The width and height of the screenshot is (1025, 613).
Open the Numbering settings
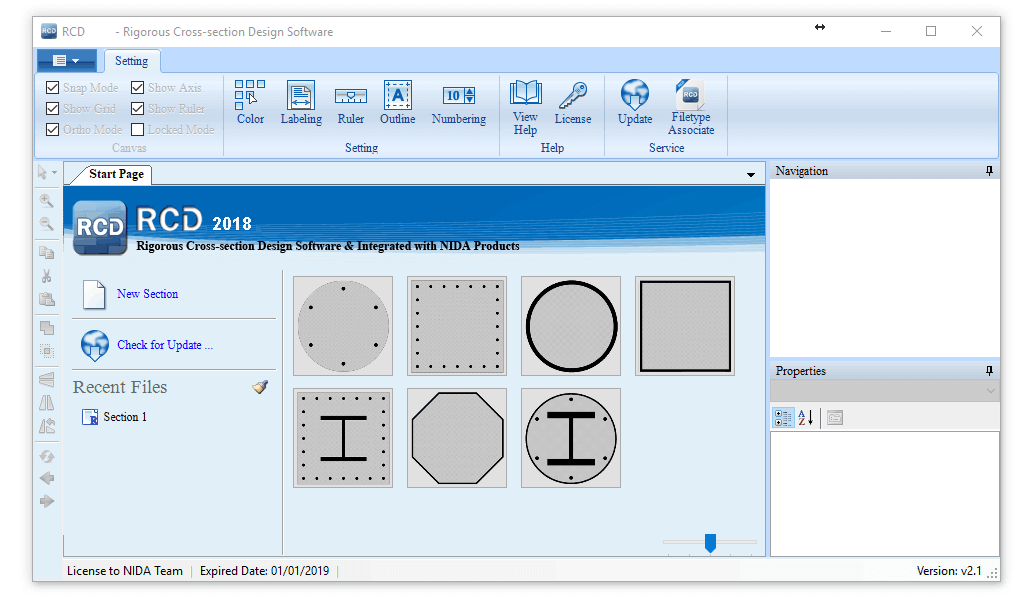coord(458,103)
